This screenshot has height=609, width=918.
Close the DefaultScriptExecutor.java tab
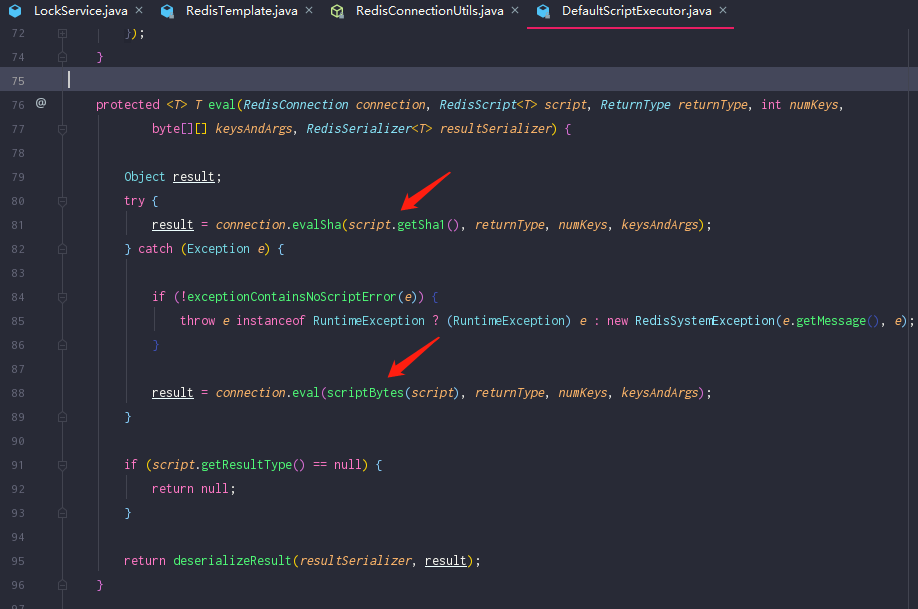coord(723,10)
